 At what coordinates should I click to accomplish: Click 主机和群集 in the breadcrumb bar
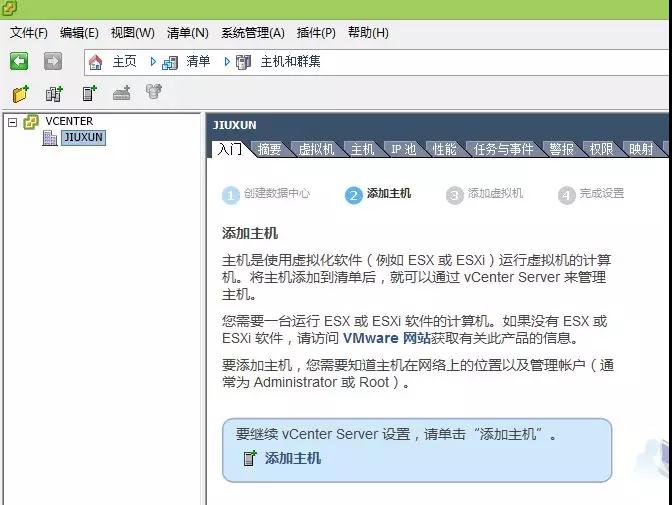click(x=291, y=62)
